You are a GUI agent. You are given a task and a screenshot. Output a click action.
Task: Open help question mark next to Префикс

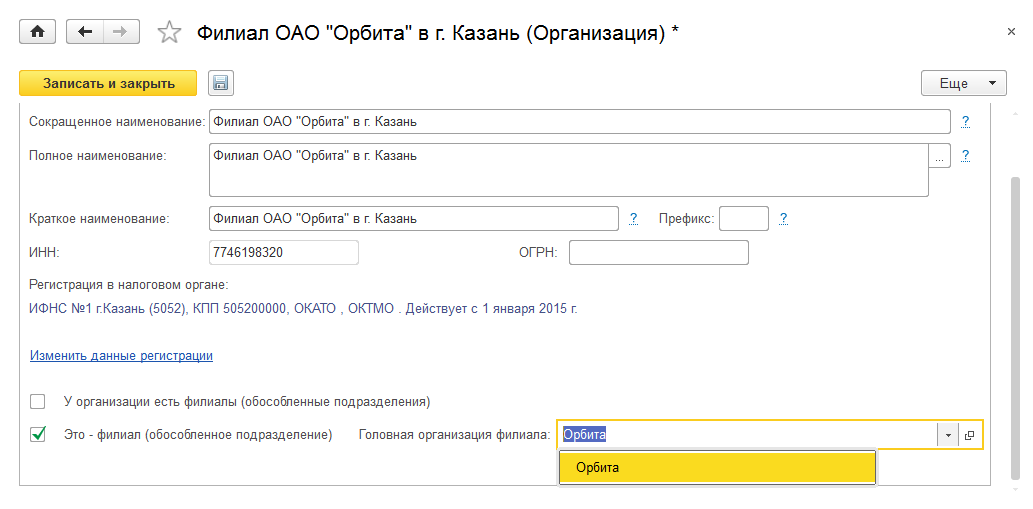[x=784, y=218]
